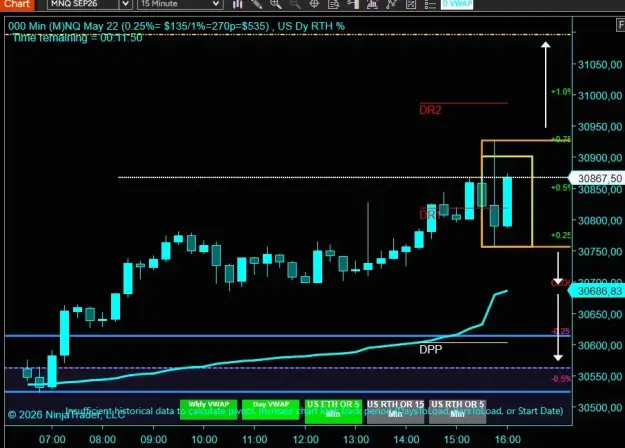Click the 30867,50 price marker
The width and height of the screenshot is (625, 448).
(x=597, y=178)
